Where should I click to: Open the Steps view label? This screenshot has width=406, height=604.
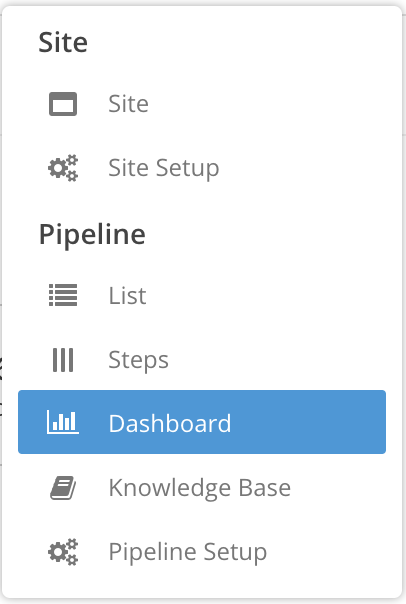(138, 361)
